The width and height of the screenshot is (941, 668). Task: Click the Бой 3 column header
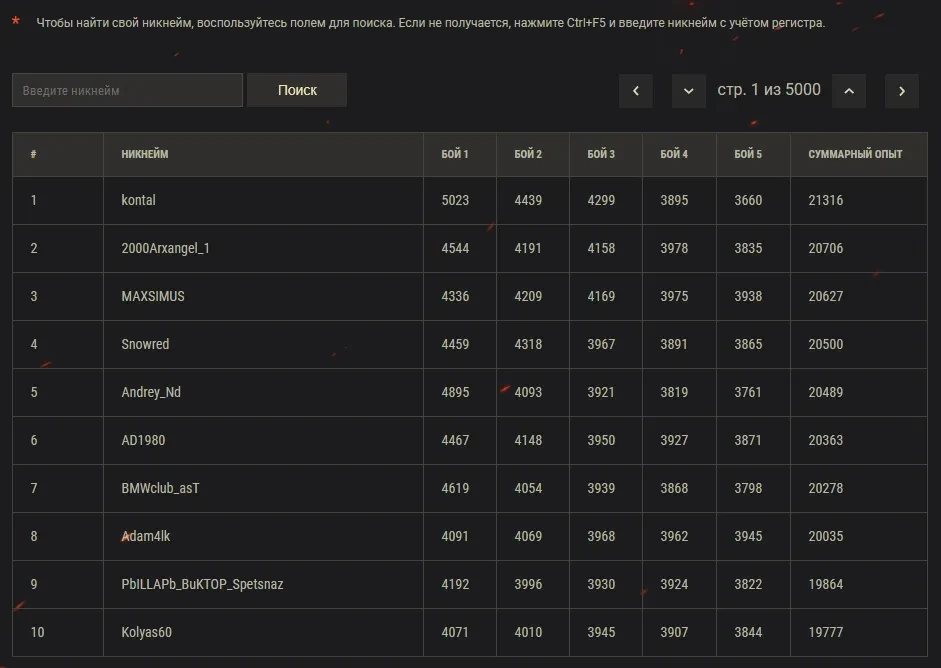[601, 154]
